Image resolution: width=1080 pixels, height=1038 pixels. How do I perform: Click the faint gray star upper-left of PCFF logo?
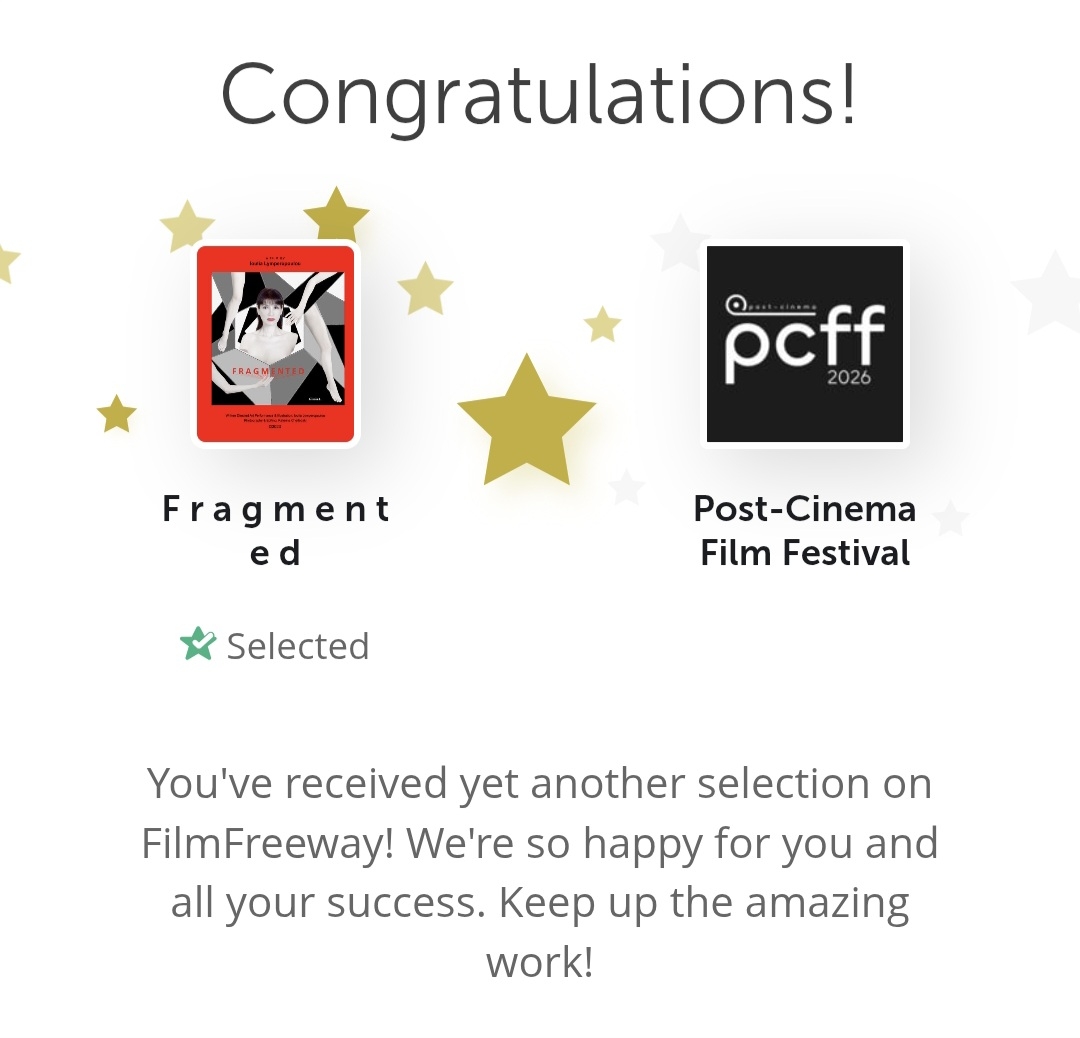click(679, 243)
